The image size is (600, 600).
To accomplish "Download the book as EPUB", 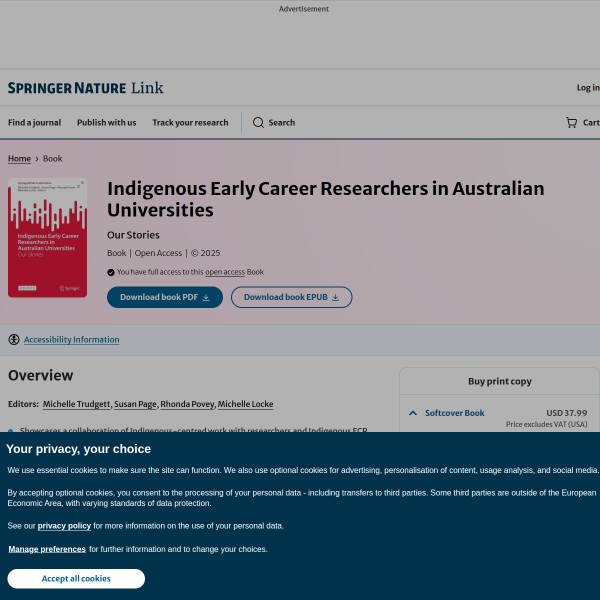I will pos(291,297).
